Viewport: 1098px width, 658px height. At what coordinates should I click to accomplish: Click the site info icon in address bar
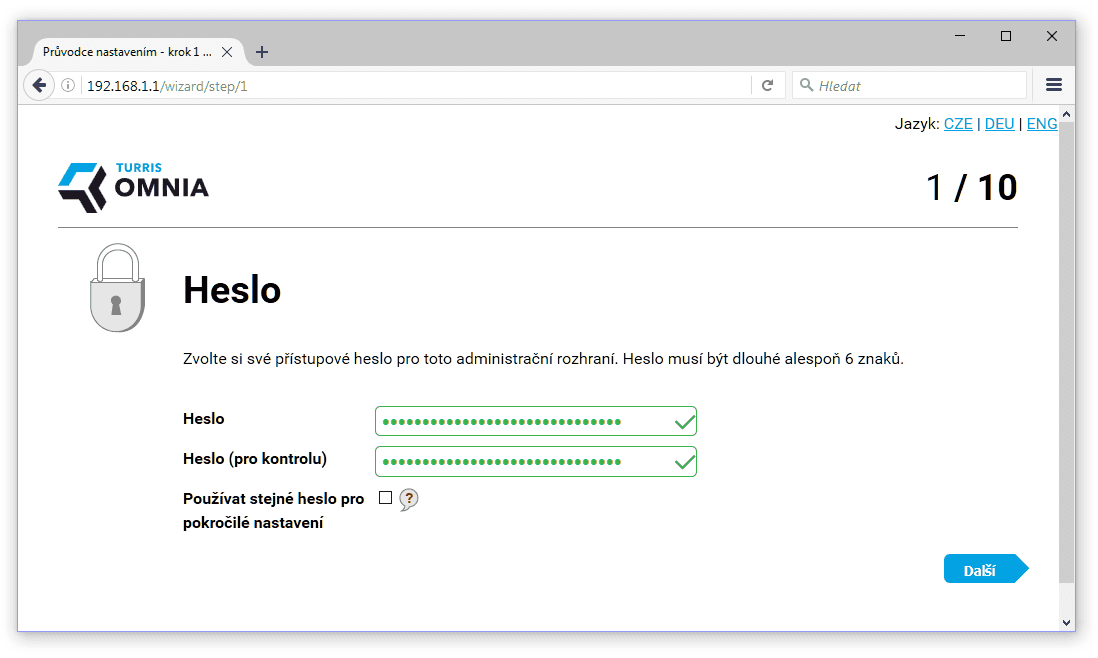click(68, 86)
